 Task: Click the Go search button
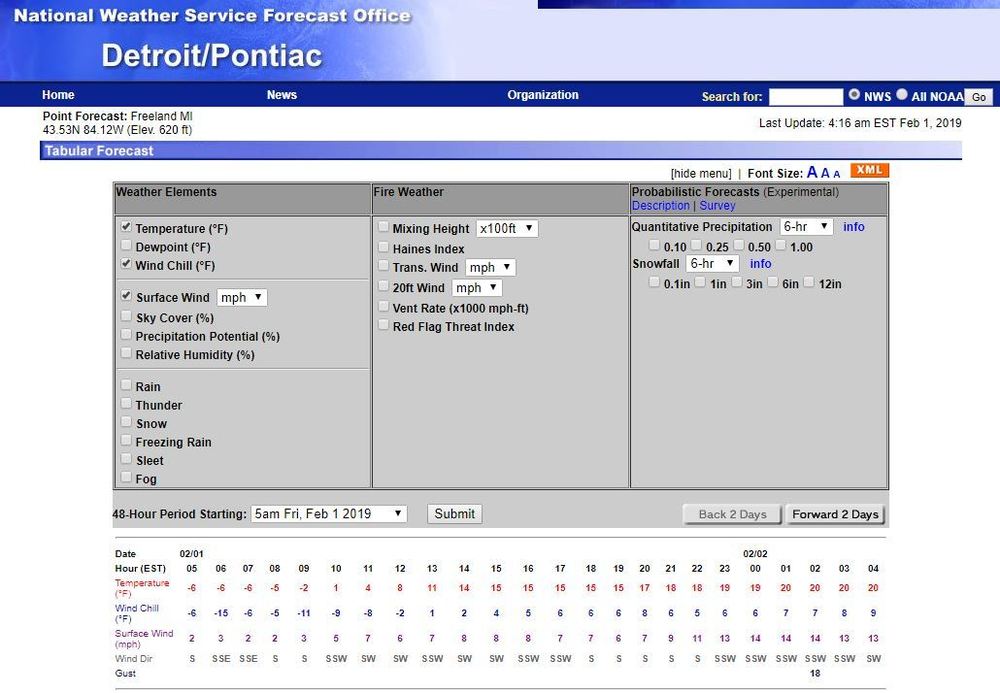click(979, 97)
